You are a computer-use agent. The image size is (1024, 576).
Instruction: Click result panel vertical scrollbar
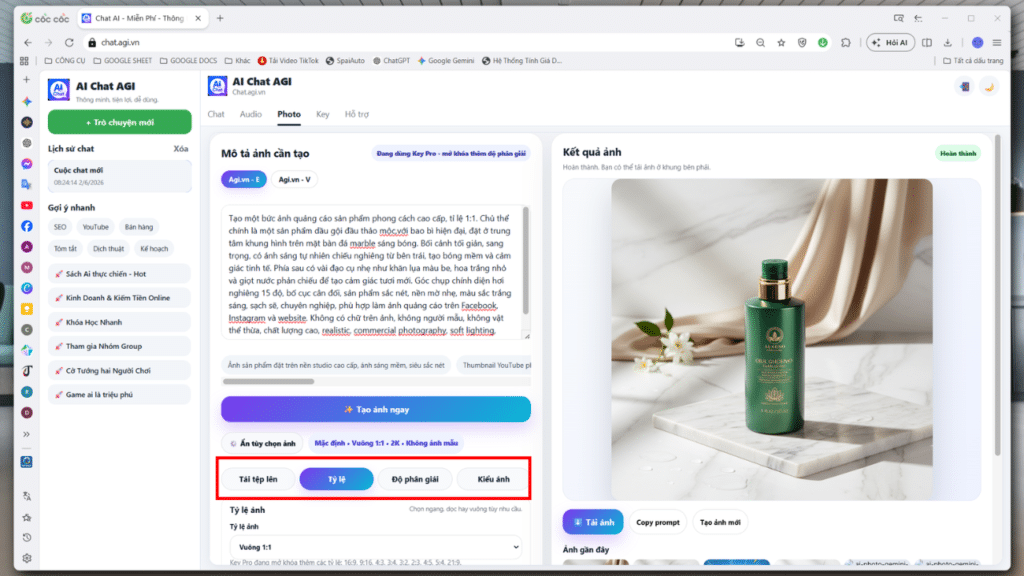[997, 296]
